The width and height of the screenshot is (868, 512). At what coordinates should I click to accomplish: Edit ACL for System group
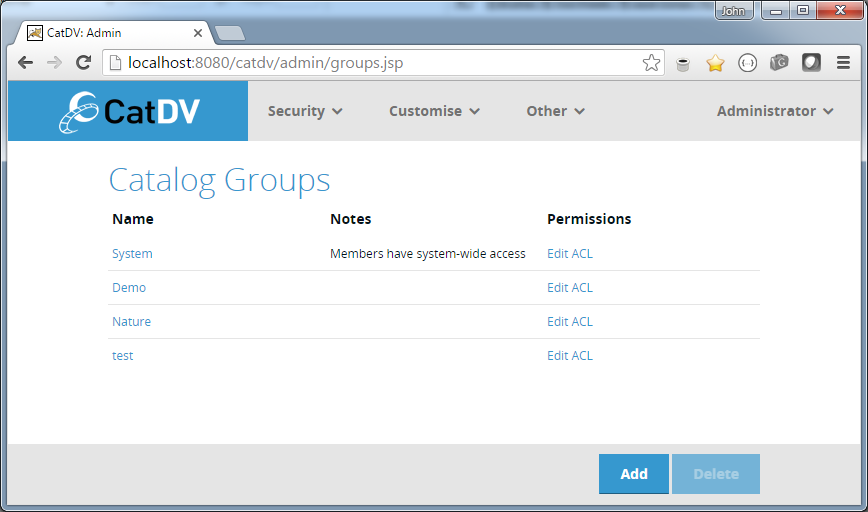pyautogui.click(x=570, y=254)
